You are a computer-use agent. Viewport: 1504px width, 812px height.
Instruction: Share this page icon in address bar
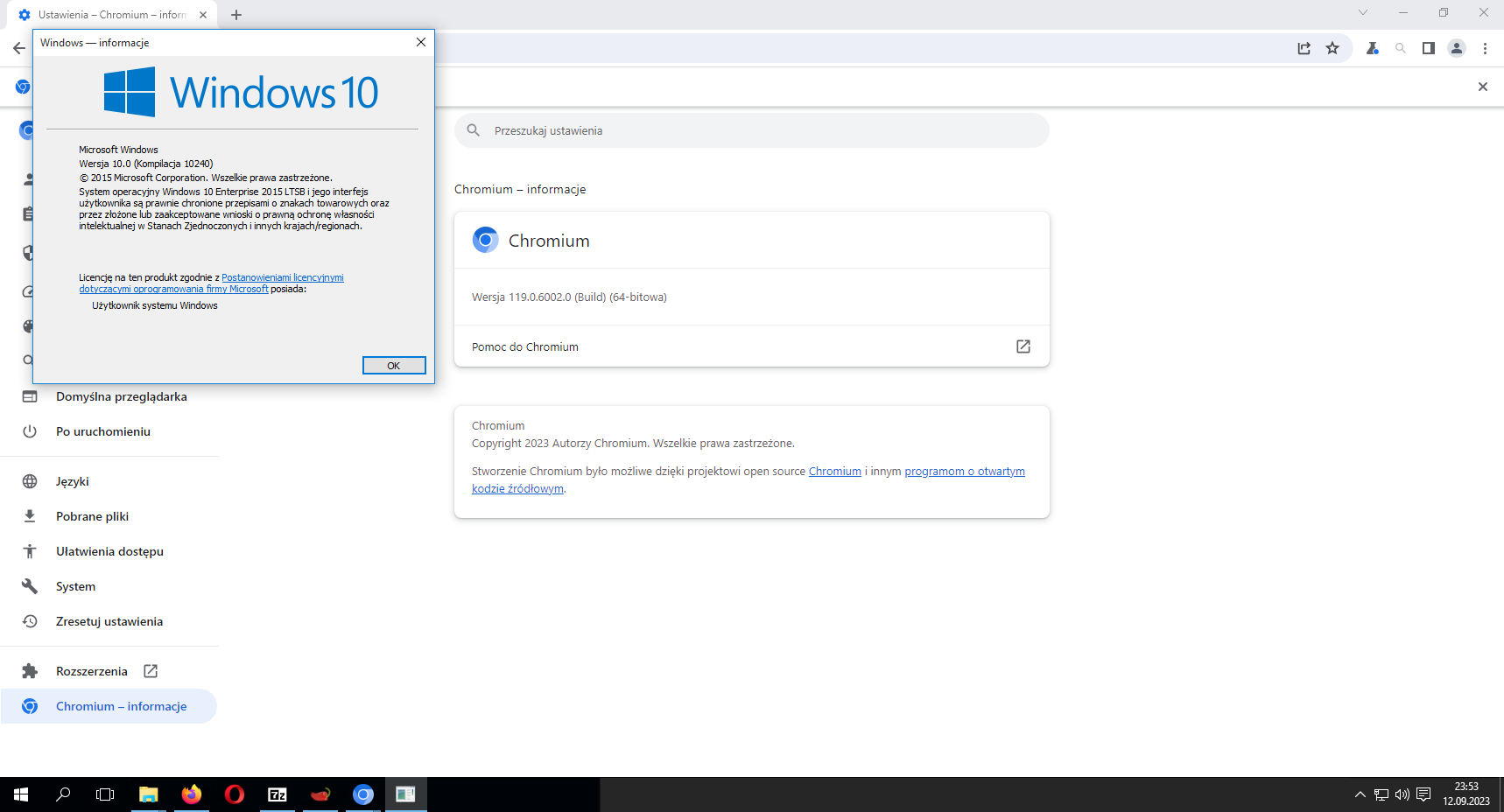pos(1304,48)
